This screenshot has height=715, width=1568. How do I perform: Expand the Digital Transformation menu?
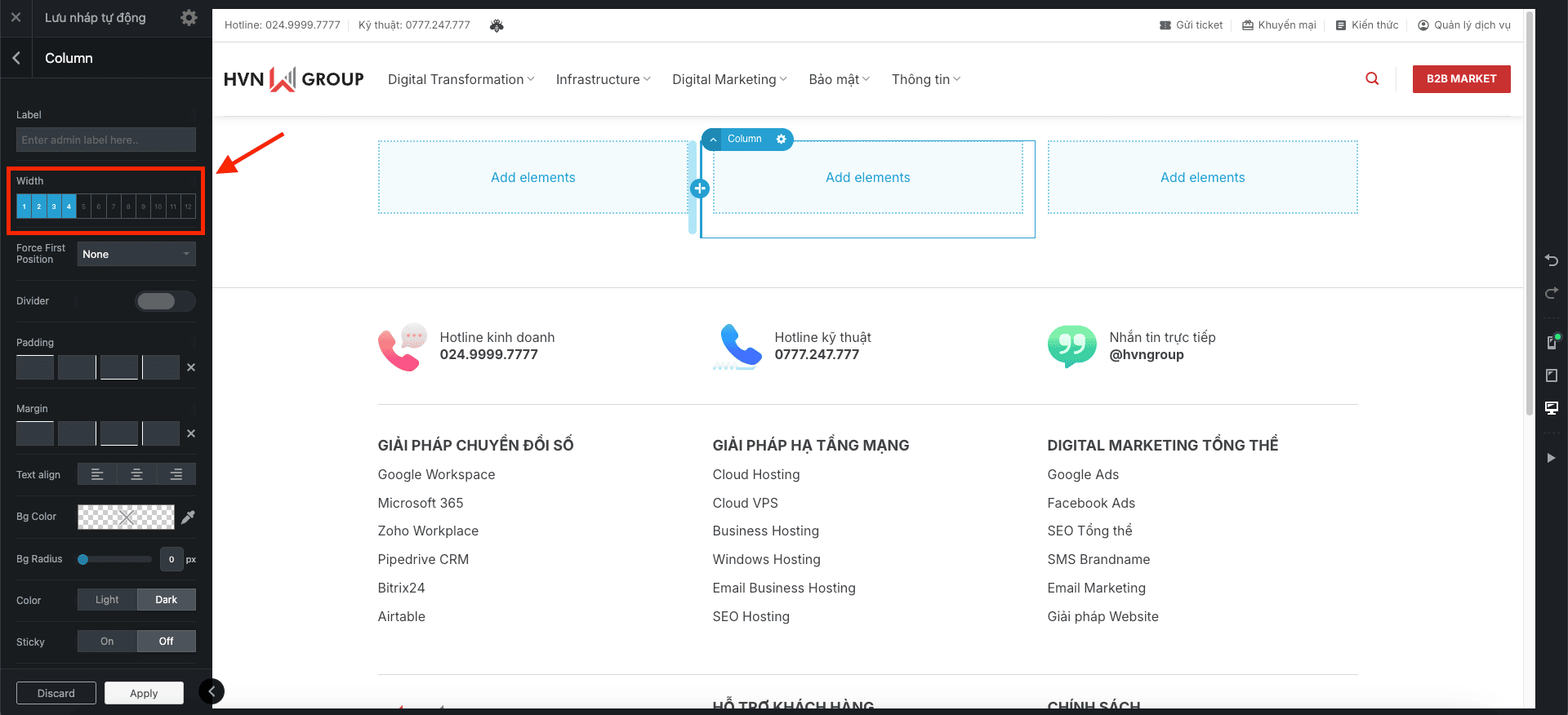[461, 79]
